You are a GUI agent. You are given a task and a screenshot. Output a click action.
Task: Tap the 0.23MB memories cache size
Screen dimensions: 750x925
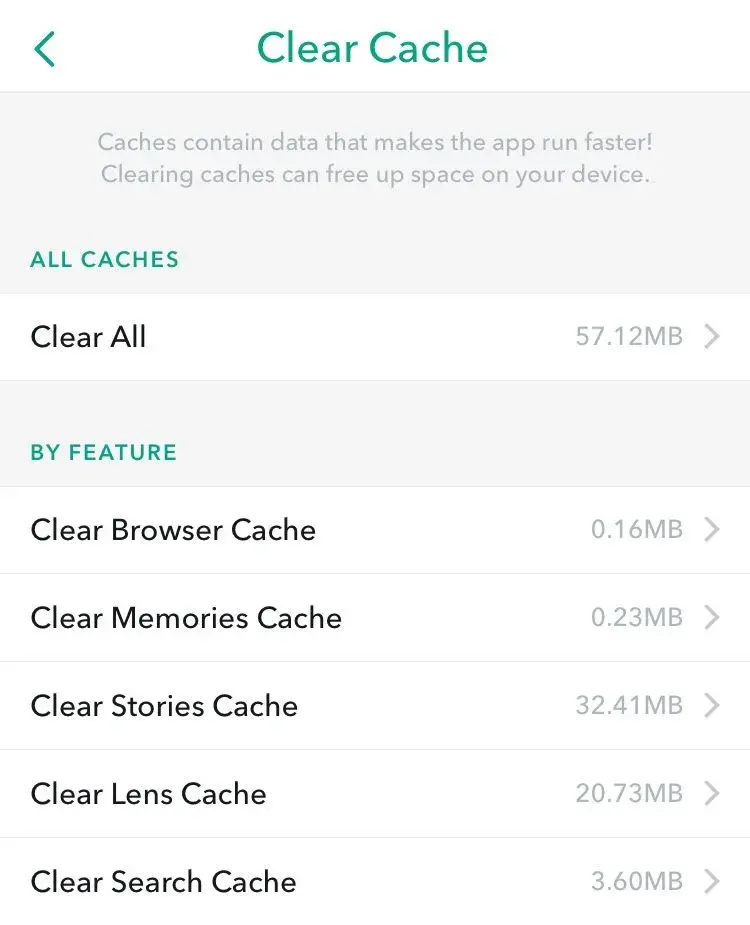[637, 618]
